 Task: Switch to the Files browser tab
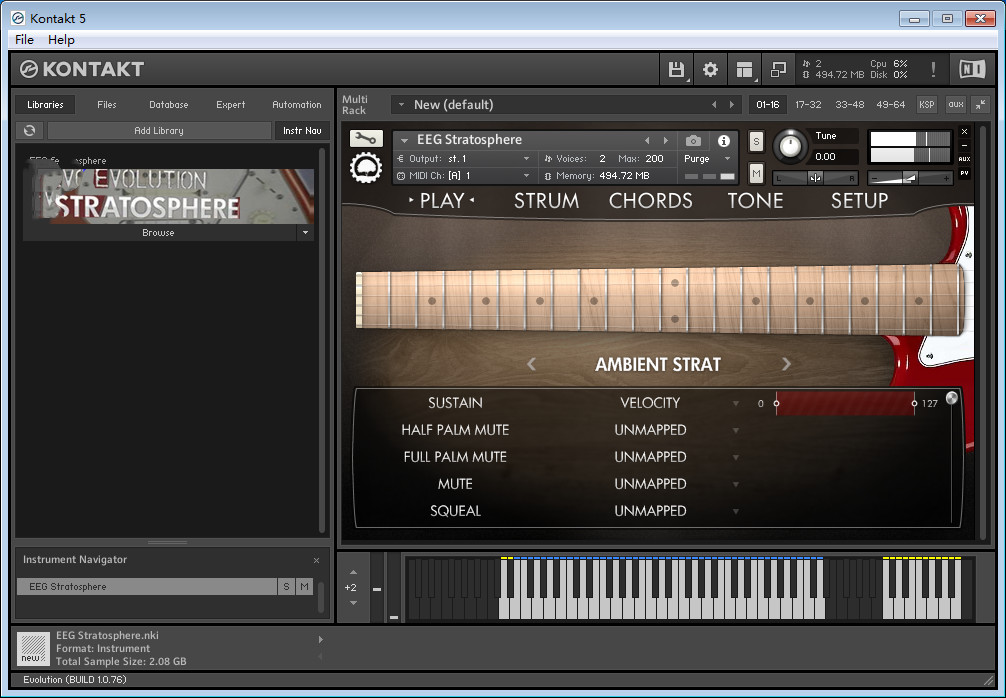107,105
